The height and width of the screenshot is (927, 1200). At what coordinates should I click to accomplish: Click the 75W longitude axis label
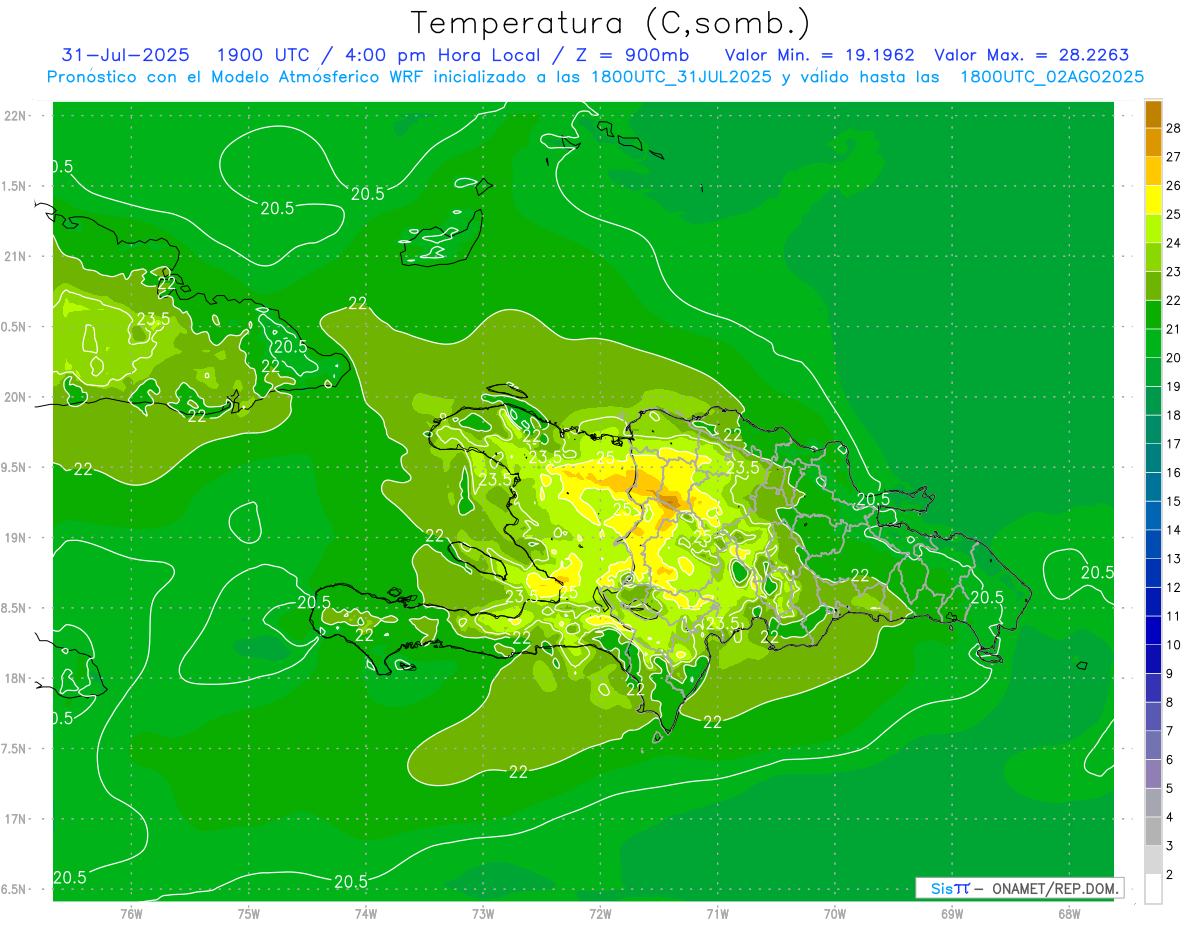tap(248, 914)
